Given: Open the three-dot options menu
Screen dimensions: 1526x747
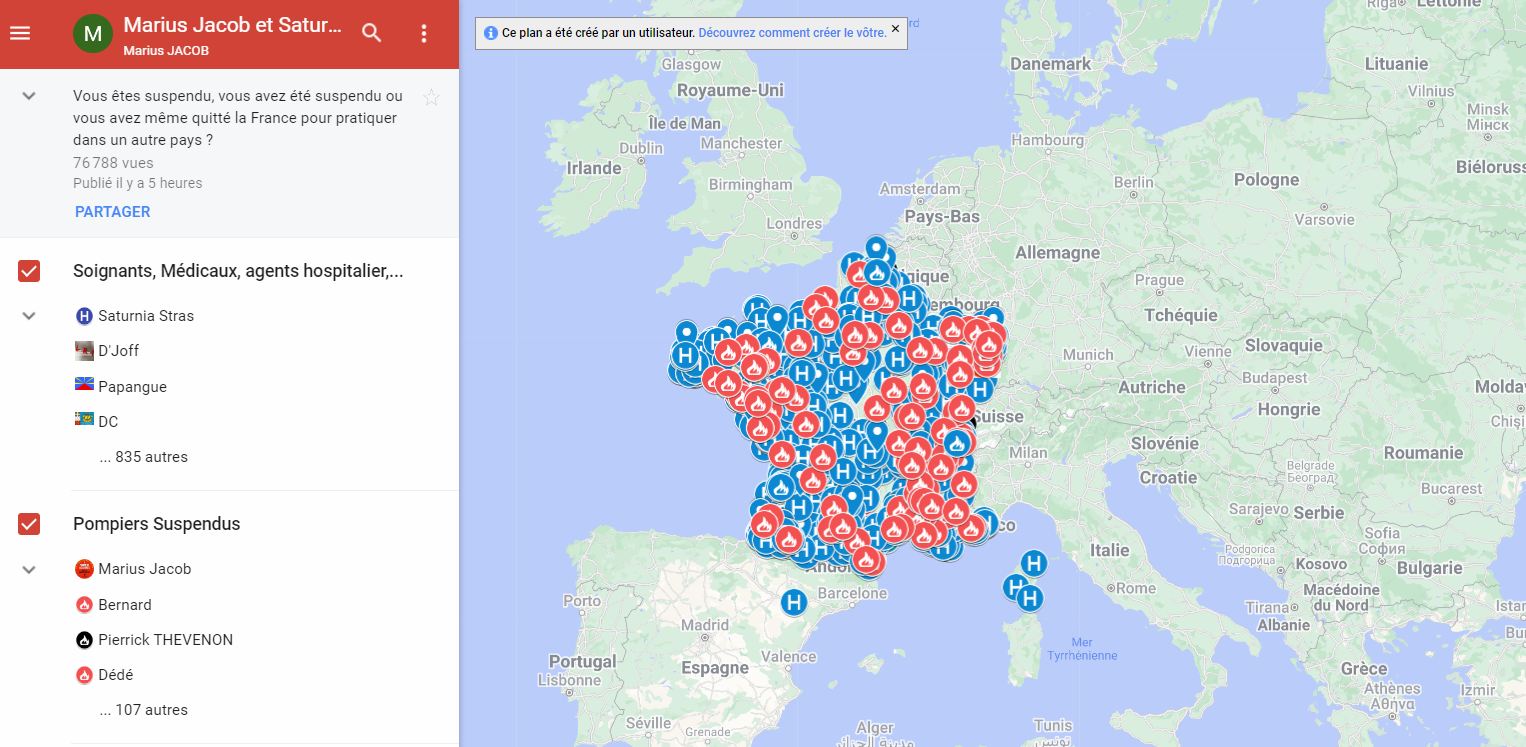Looking at the screenshot, I should (x=423, y=33).
